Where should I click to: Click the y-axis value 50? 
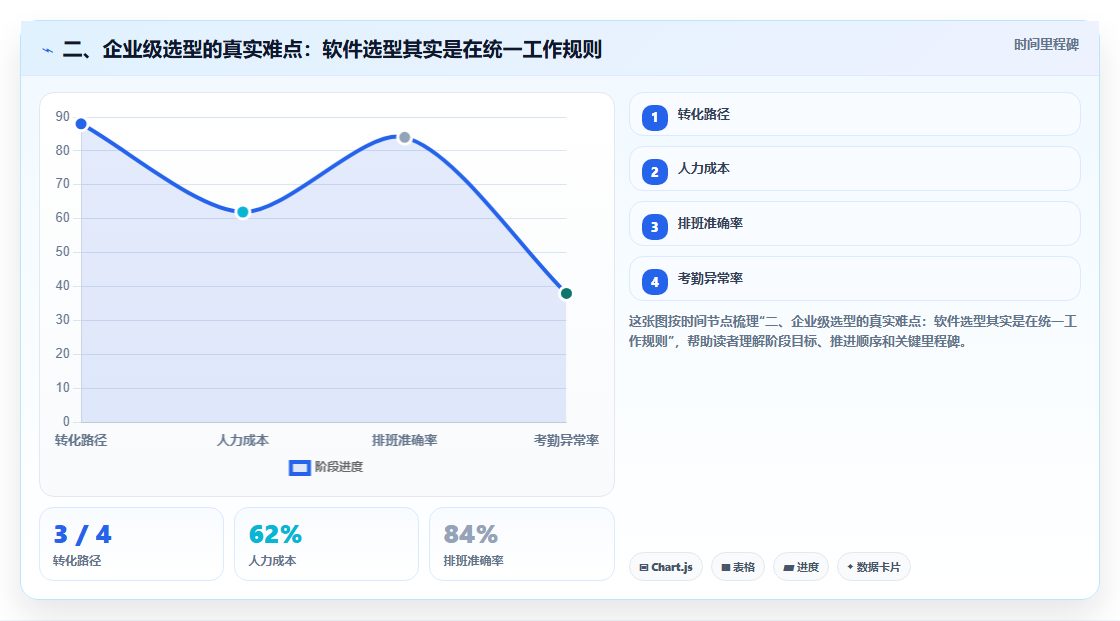click(x=63, y=252)
